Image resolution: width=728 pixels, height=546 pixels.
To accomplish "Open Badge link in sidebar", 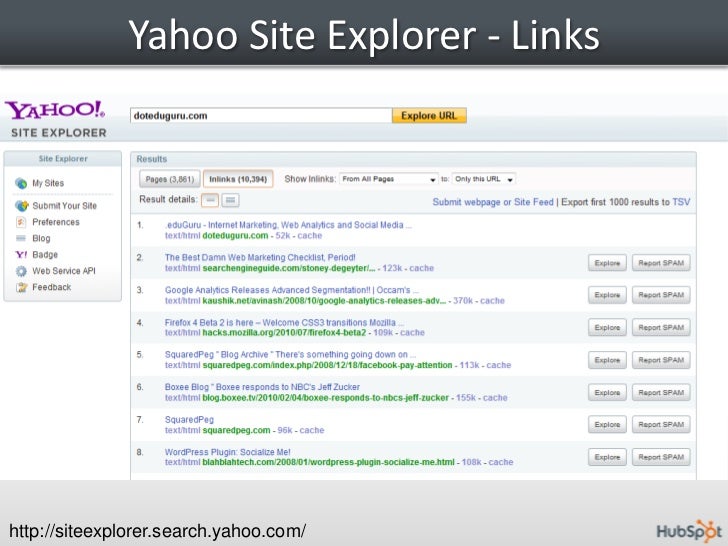I will coord(45,254).
